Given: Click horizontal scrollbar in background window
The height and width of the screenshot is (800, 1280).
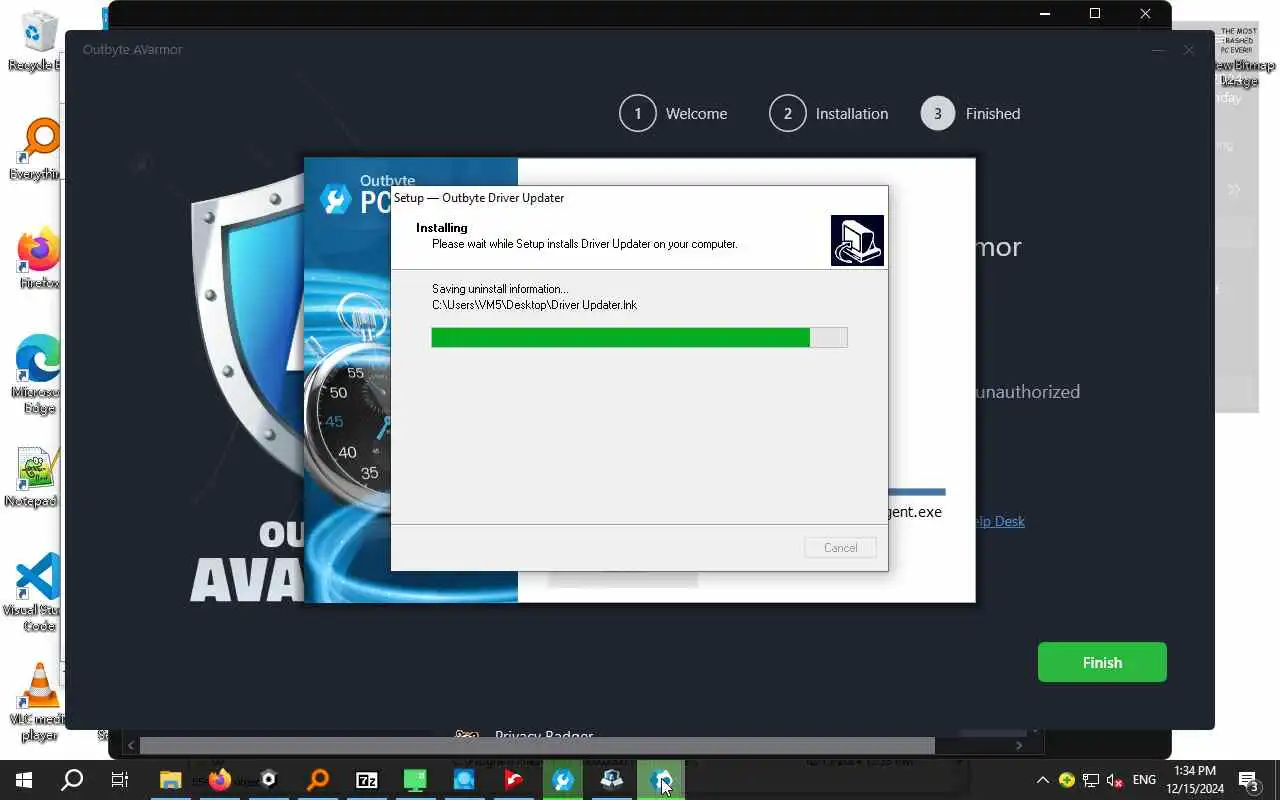Looking at the screenshot, I should pos(537,745).
